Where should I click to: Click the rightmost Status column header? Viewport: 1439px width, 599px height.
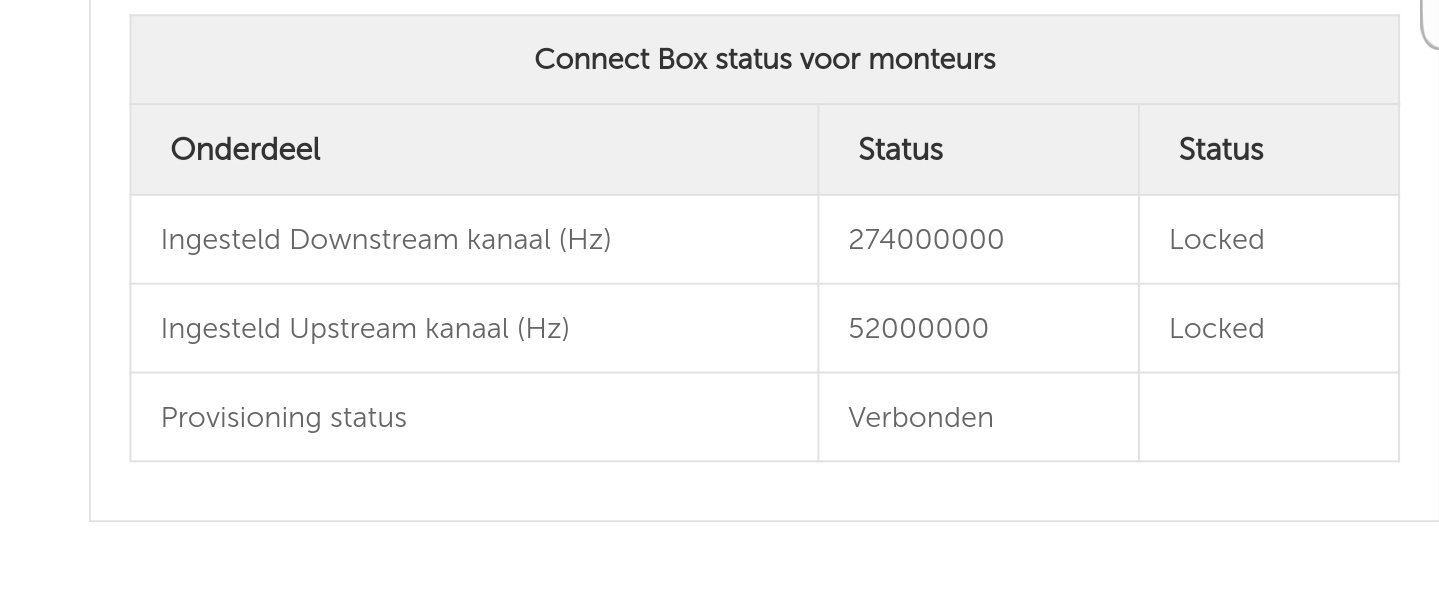[1221, 150]
